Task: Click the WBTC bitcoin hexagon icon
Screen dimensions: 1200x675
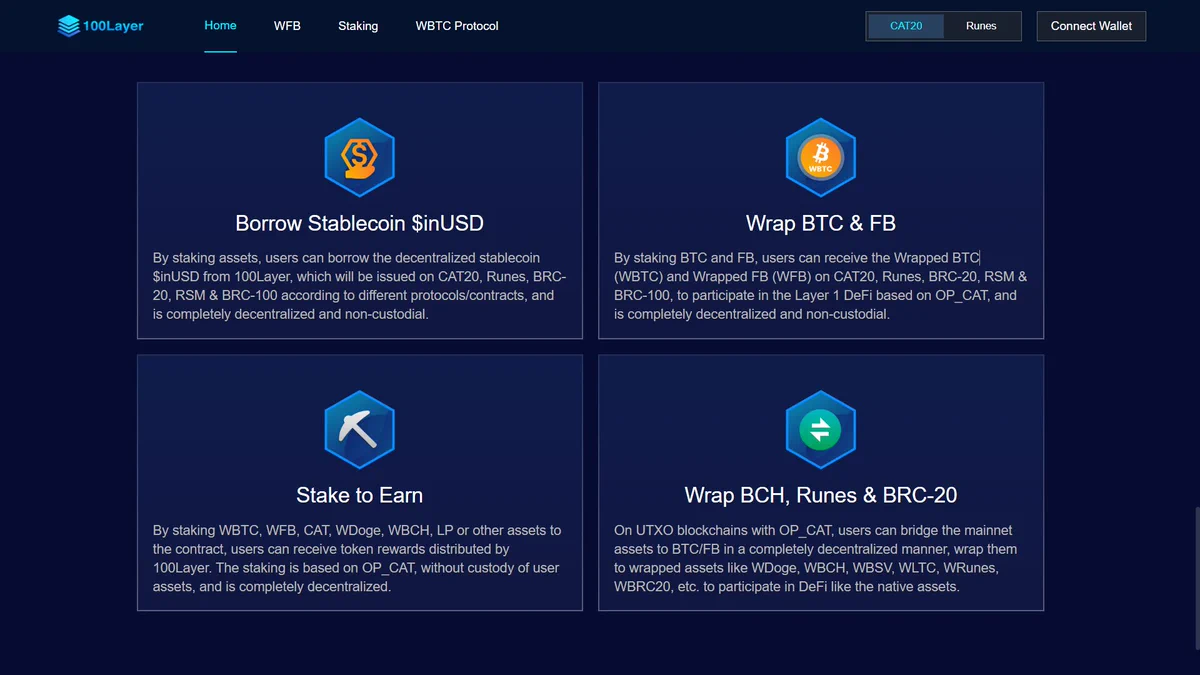Action: (821, 157)
